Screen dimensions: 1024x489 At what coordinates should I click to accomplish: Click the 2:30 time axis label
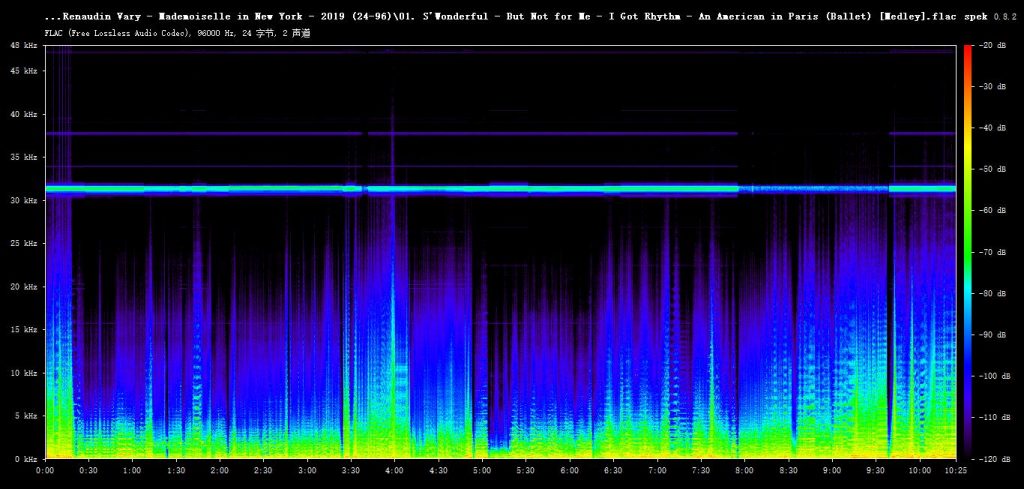pos(264,470)
